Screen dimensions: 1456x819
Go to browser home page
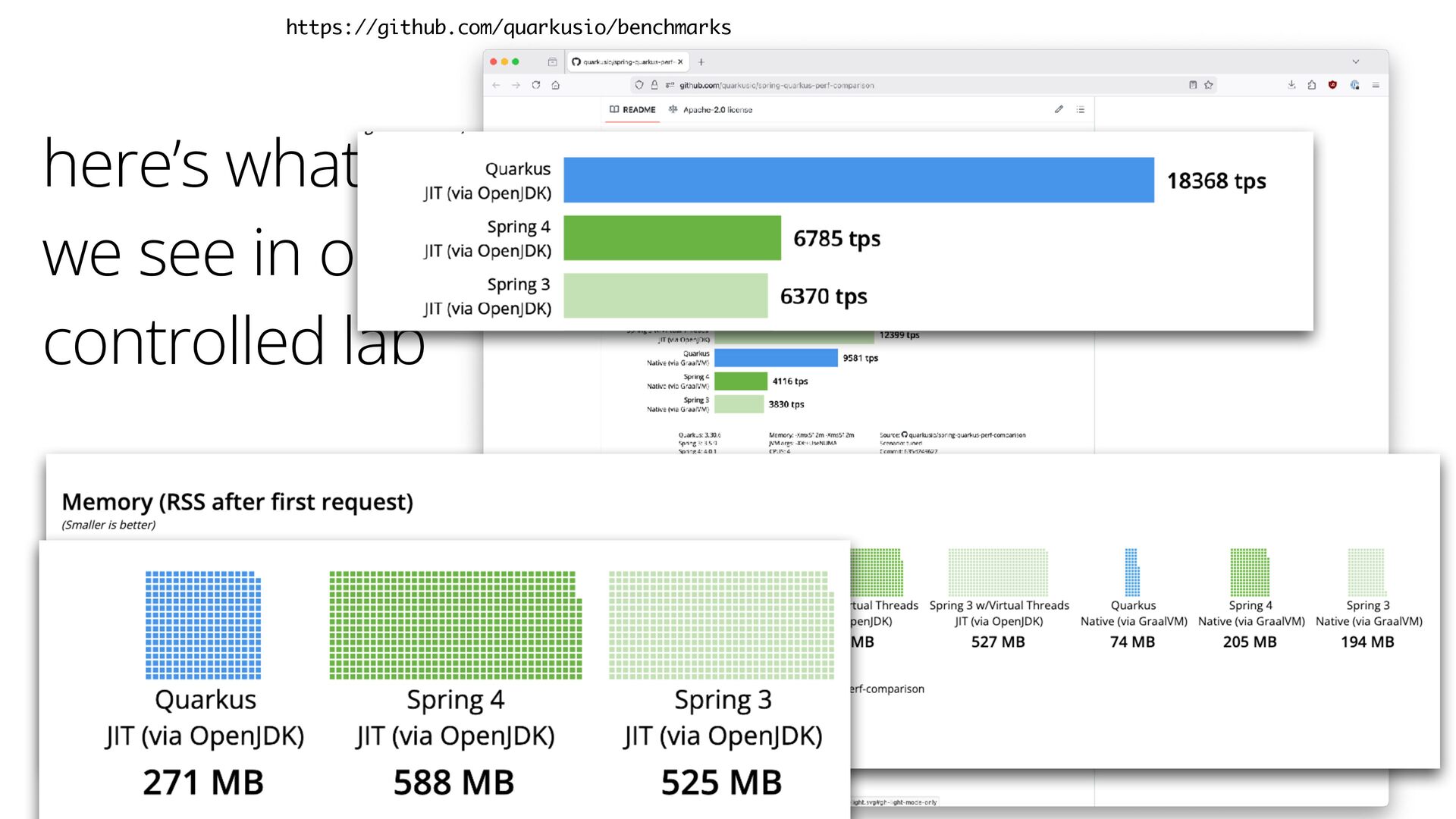tap(556, 85)
